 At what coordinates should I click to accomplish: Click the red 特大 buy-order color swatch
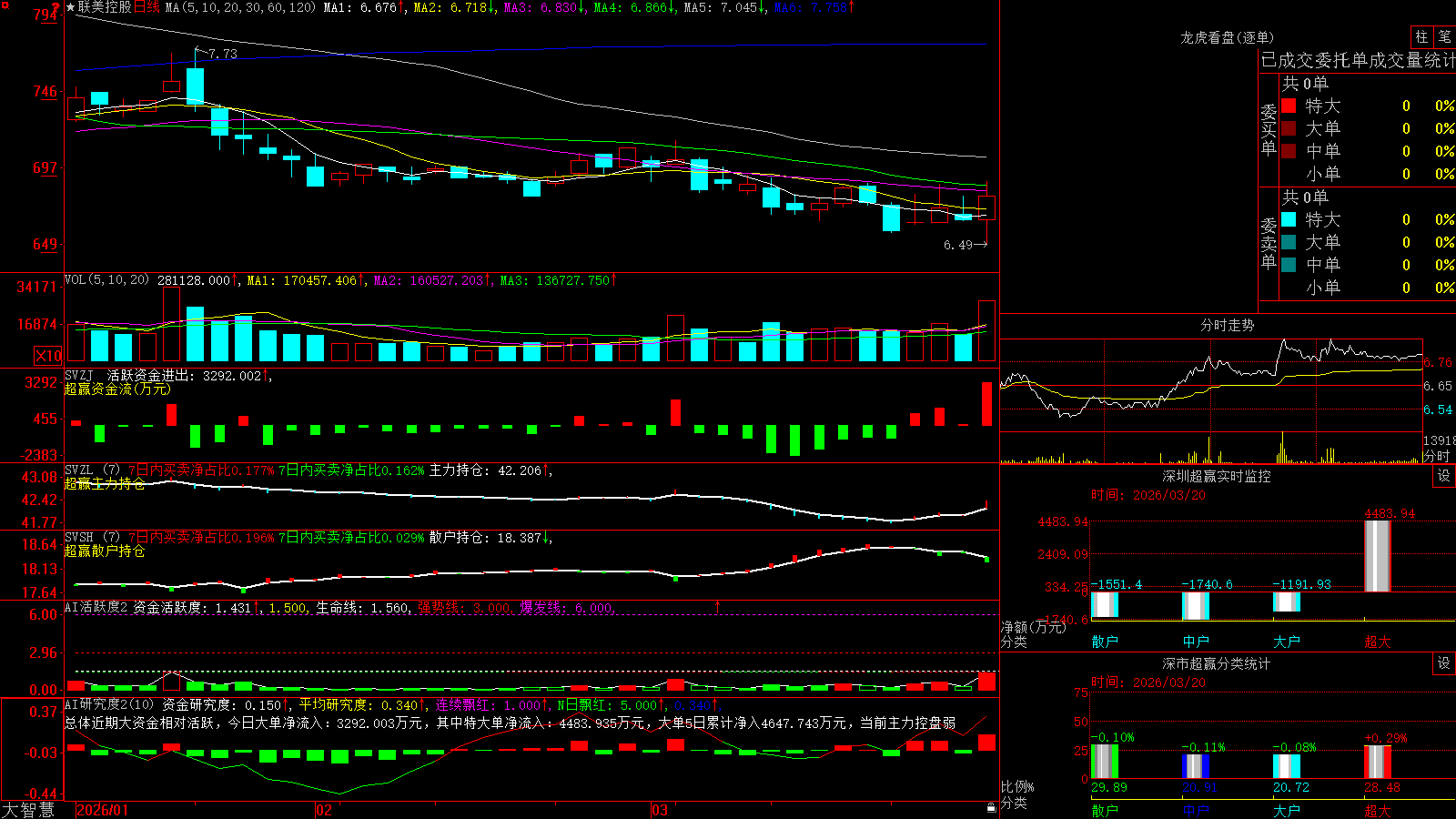[1289, 106]
